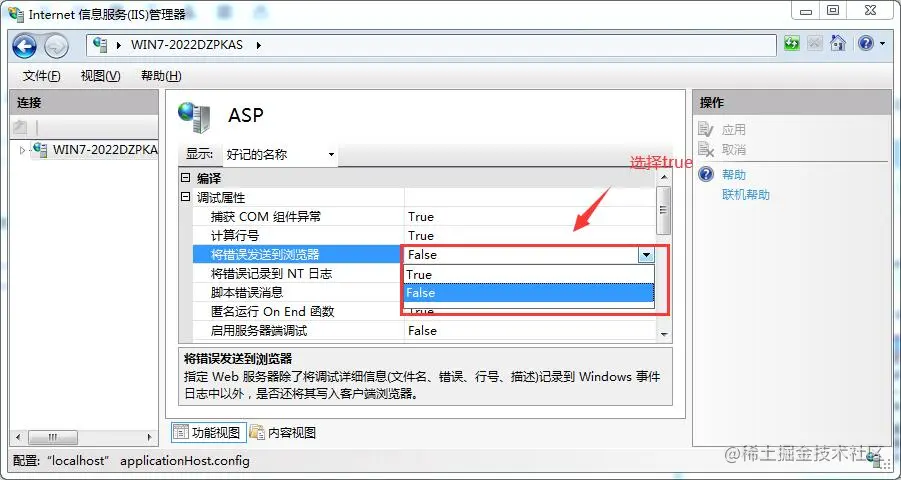This screenshot has width=901, height=480.
Task: Collapse the 编译 section
Action: (x=186, y=178)
